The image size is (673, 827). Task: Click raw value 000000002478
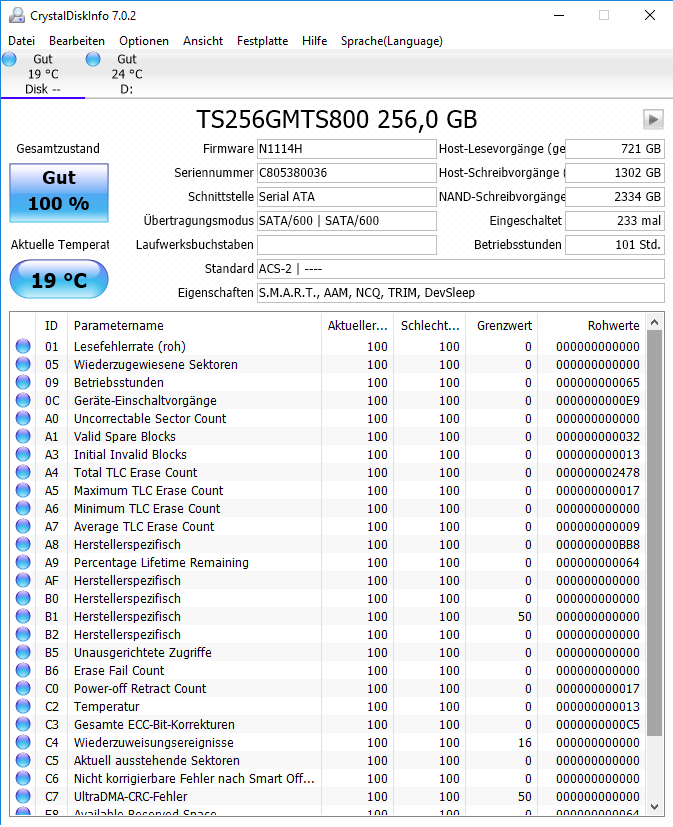click(598, 473)
